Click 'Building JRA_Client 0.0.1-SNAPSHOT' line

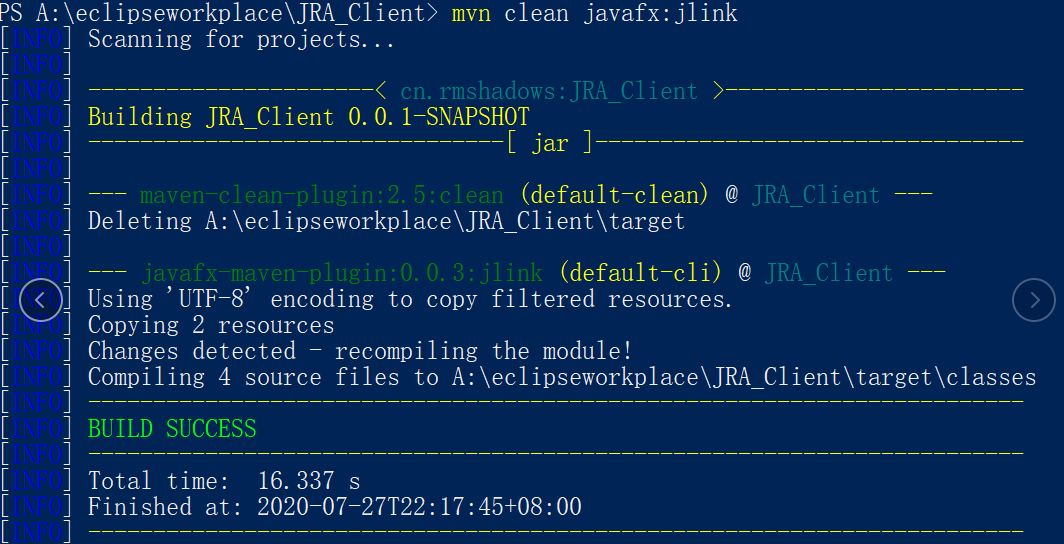point(309,117)
